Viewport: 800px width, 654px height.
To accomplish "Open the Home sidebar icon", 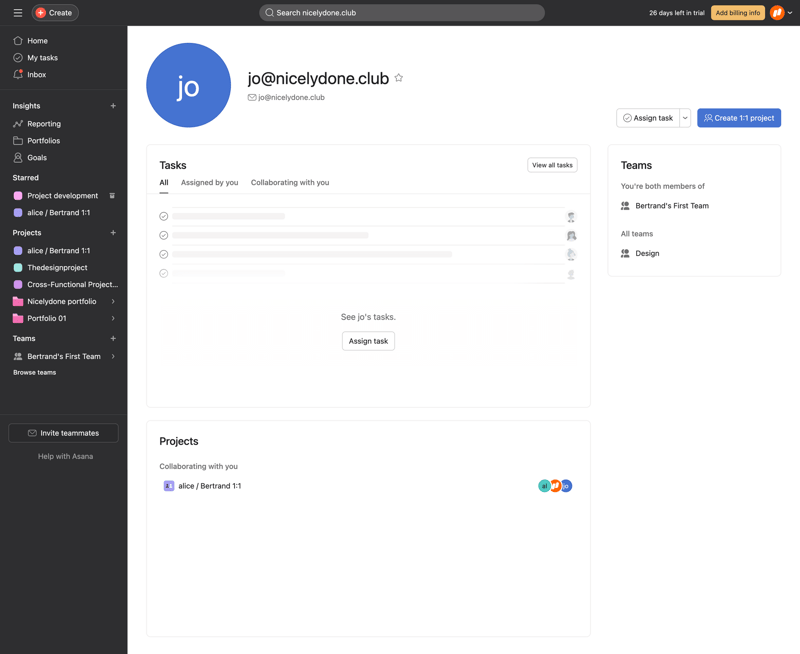I will coord(18,40).
